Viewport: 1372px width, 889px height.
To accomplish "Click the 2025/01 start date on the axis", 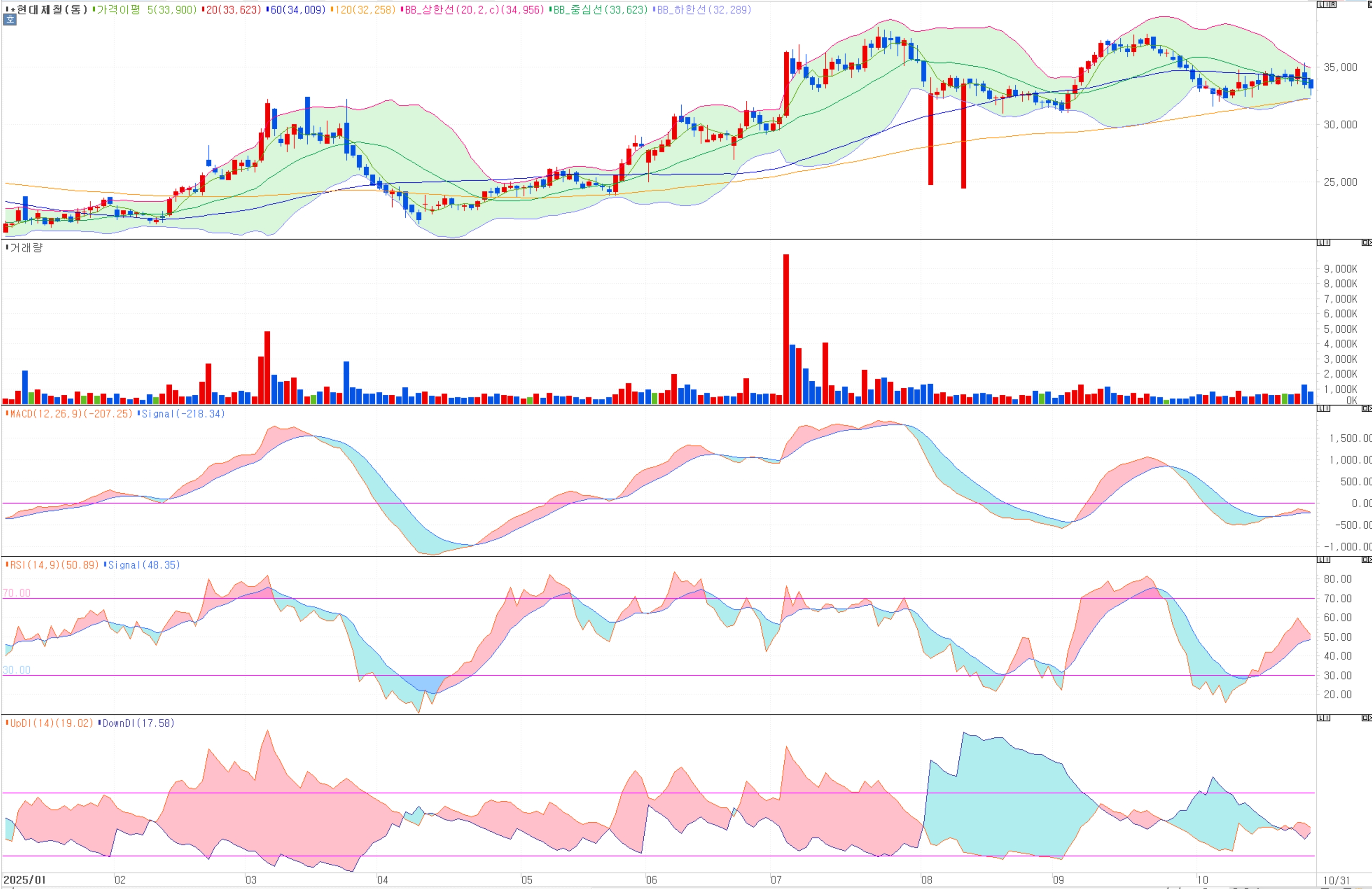I will pyautogui.click(x=24, y=880).
